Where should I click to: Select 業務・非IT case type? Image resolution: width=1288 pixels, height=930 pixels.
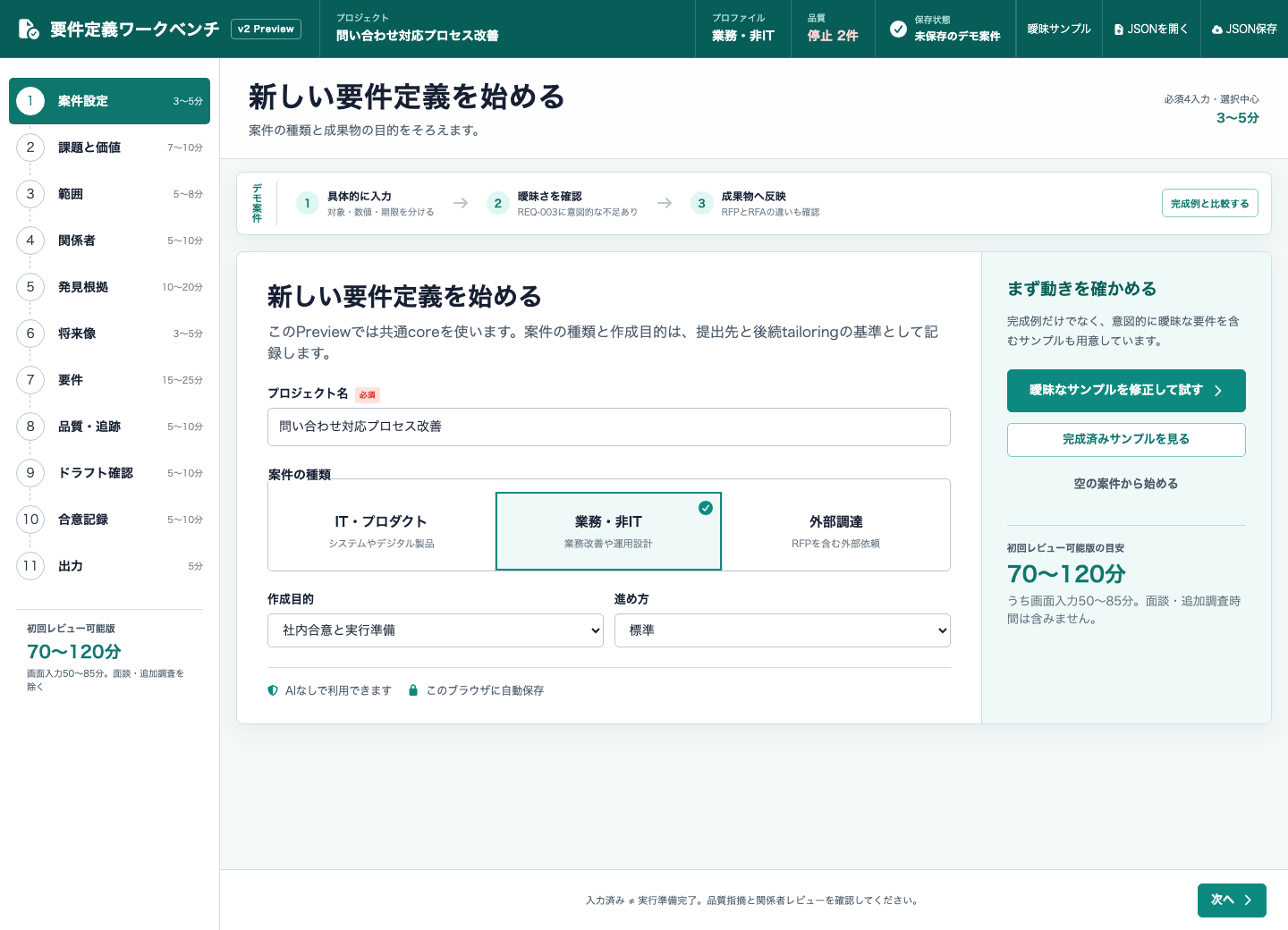(608, 531)
